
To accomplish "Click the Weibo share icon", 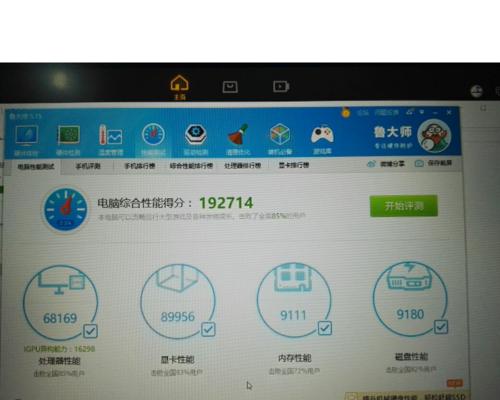I will pyautogui.click(x=371, y=164).
